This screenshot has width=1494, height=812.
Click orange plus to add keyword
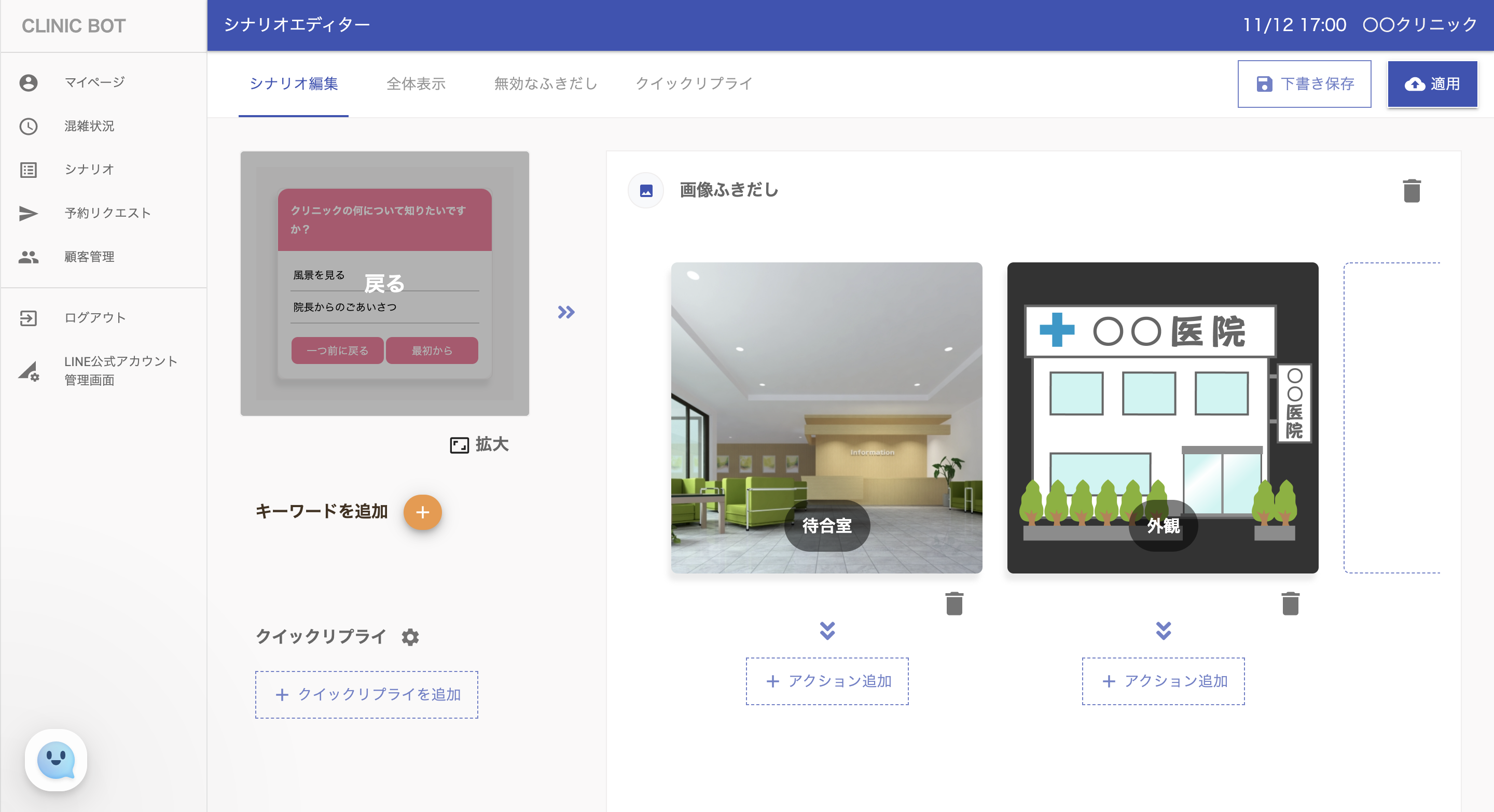[422, 512]
